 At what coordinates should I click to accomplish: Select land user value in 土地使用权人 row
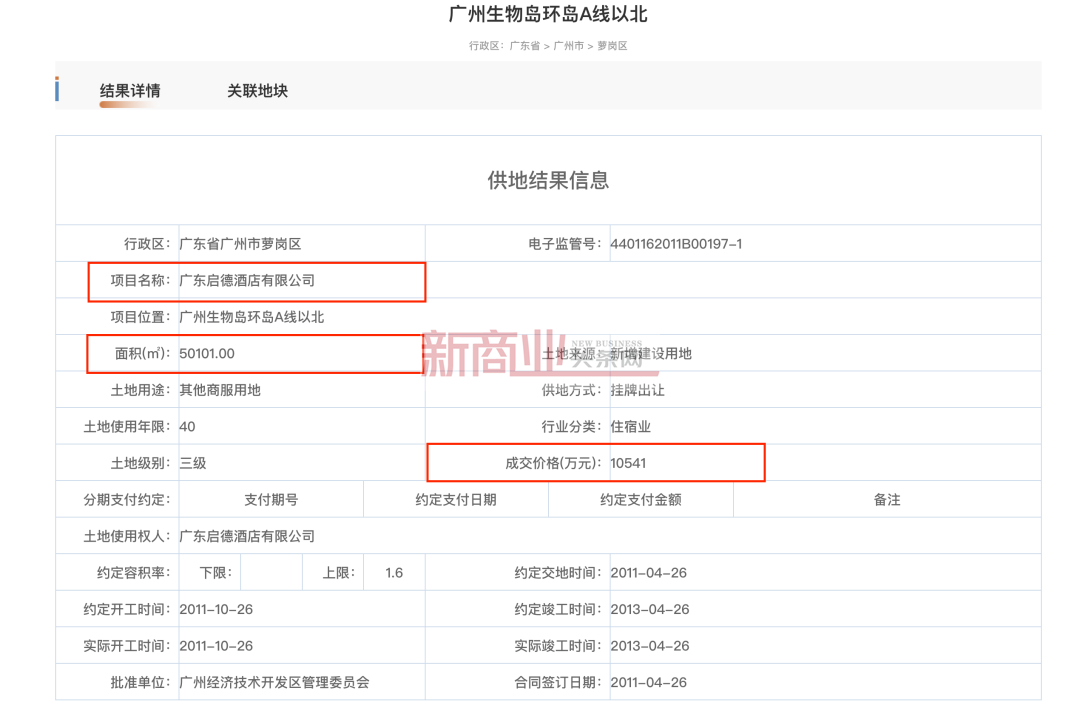(x=247, y=536)
